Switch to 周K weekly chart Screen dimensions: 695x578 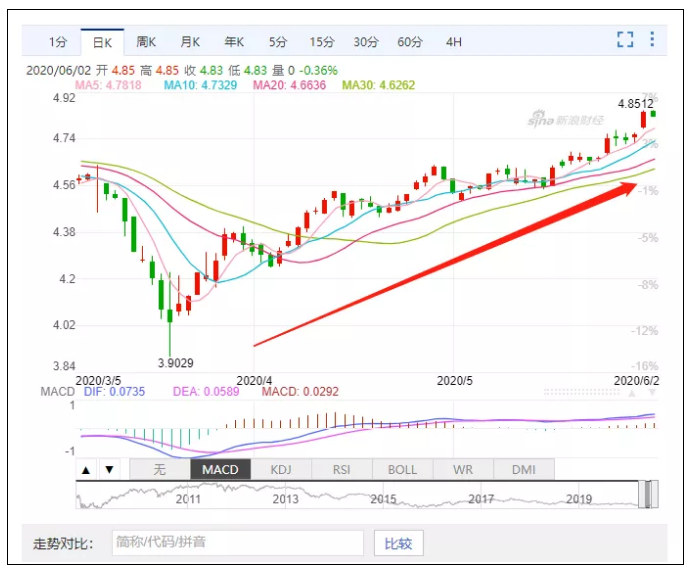(x=146, y=42)
